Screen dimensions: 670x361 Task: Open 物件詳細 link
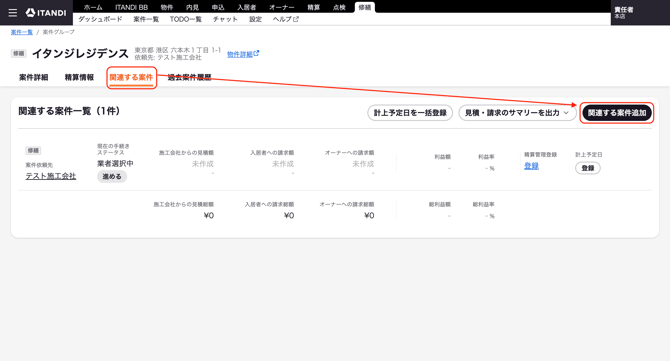click(240, 54)
